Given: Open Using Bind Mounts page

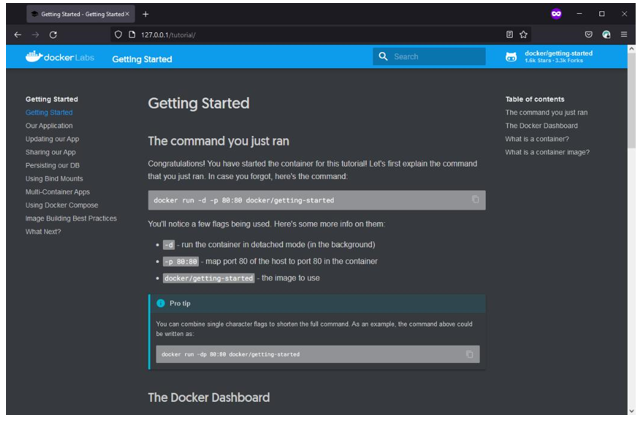Looking at the screenshot, I should [x=54, y=179].
